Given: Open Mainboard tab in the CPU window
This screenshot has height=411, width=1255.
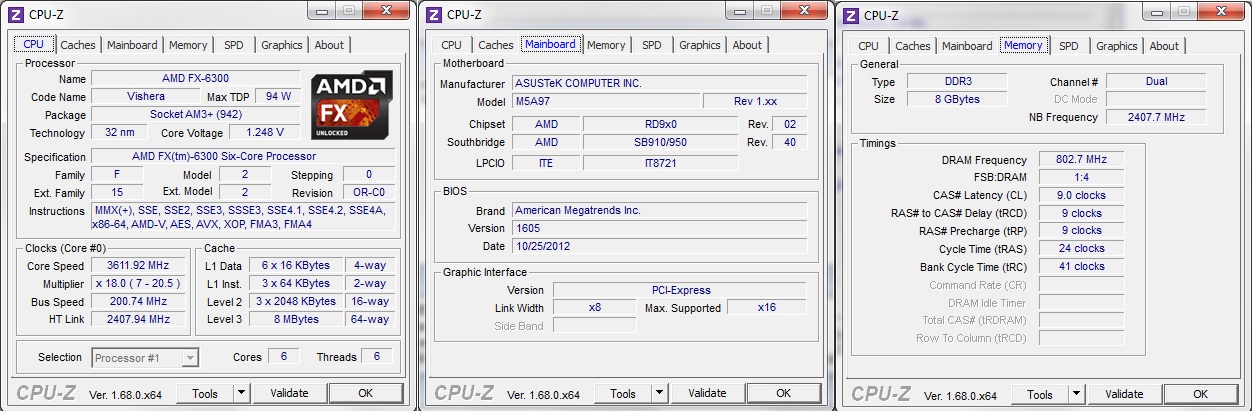Looking at the screenshot, I should coord(132,45).
